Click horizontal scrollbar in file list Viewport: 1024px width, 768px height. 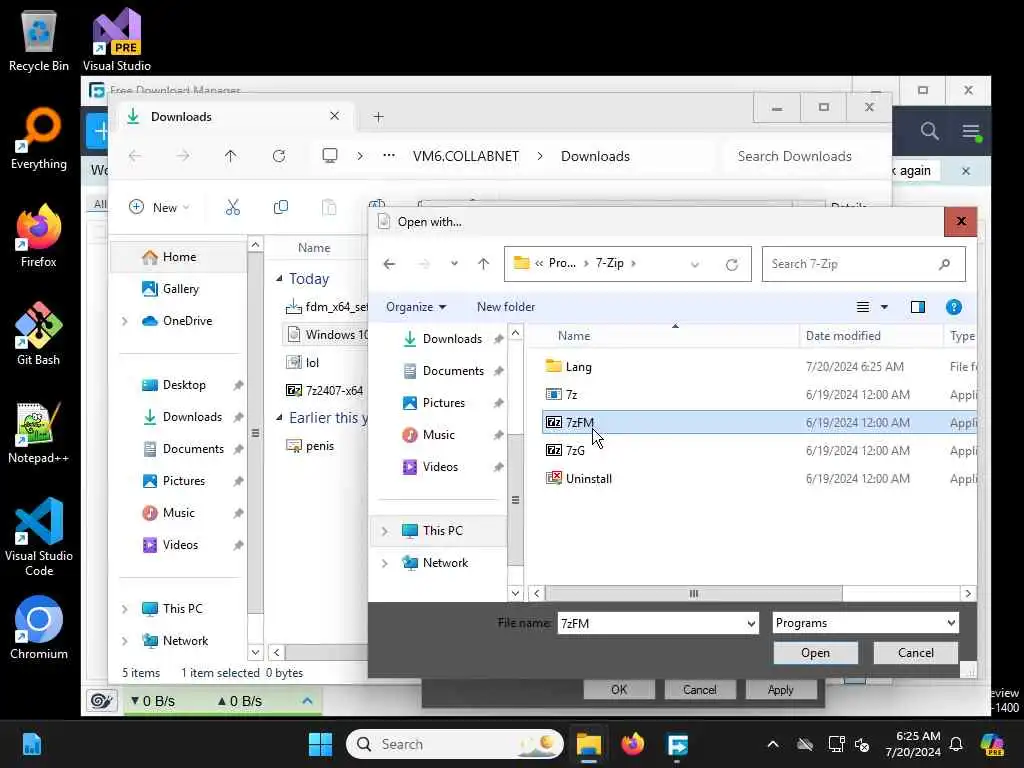pos(694,594)
